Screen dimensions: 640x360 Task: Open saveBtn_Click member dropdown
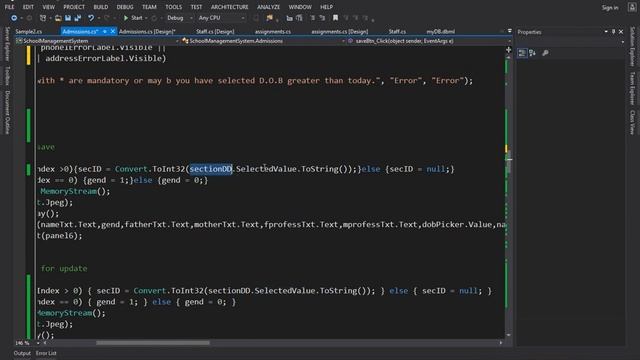pos(430,41)
